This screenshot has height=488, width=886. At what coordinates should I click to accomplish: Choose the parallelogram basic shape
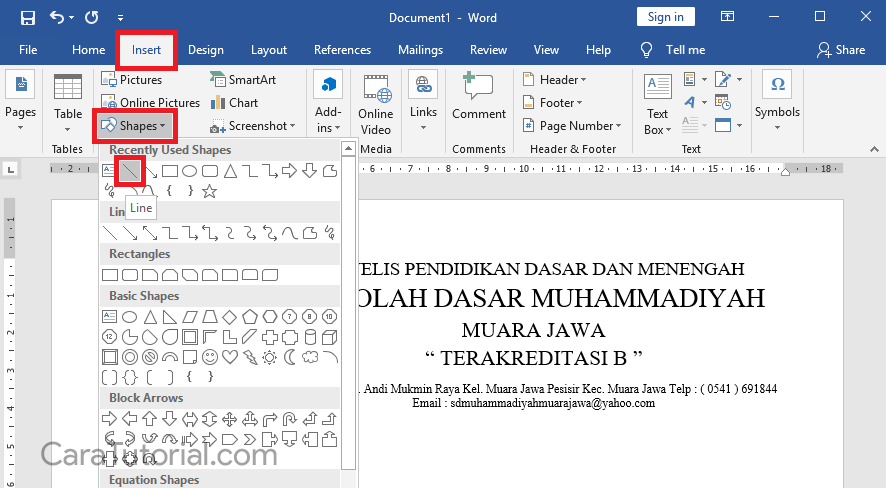(189, 317)
